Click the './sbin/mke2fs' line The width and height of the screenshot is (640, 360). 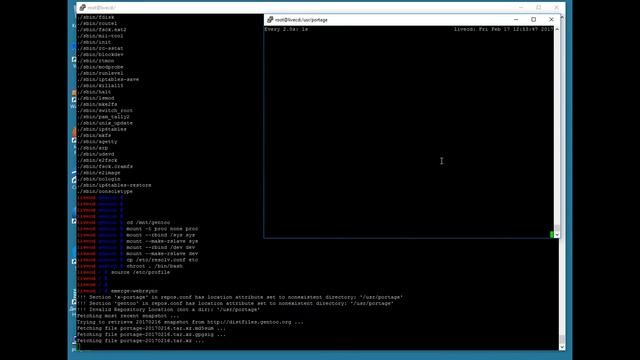coord(97,104)
